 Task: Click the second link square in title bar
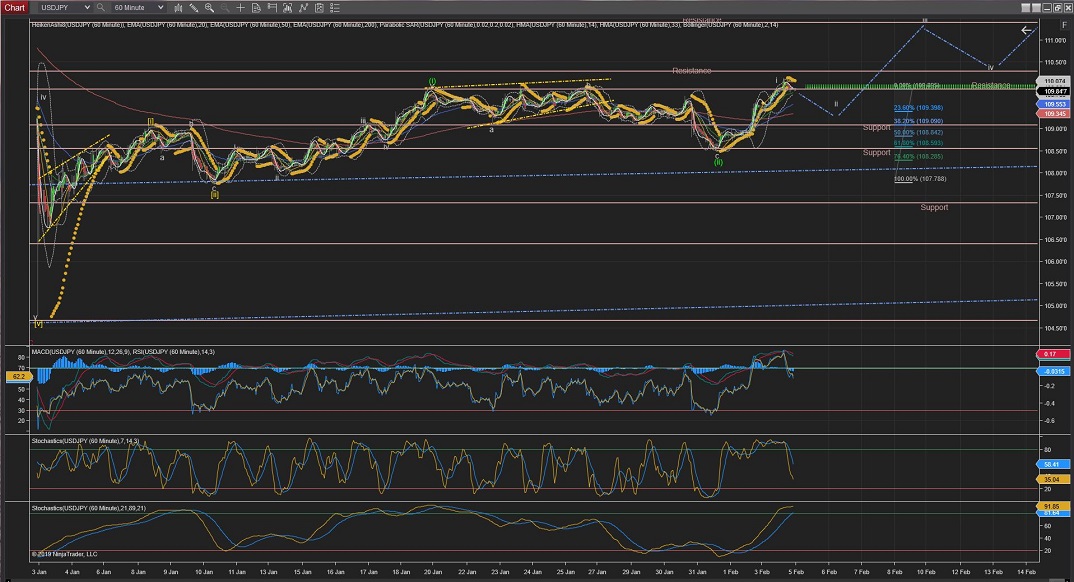(1038, 8)
